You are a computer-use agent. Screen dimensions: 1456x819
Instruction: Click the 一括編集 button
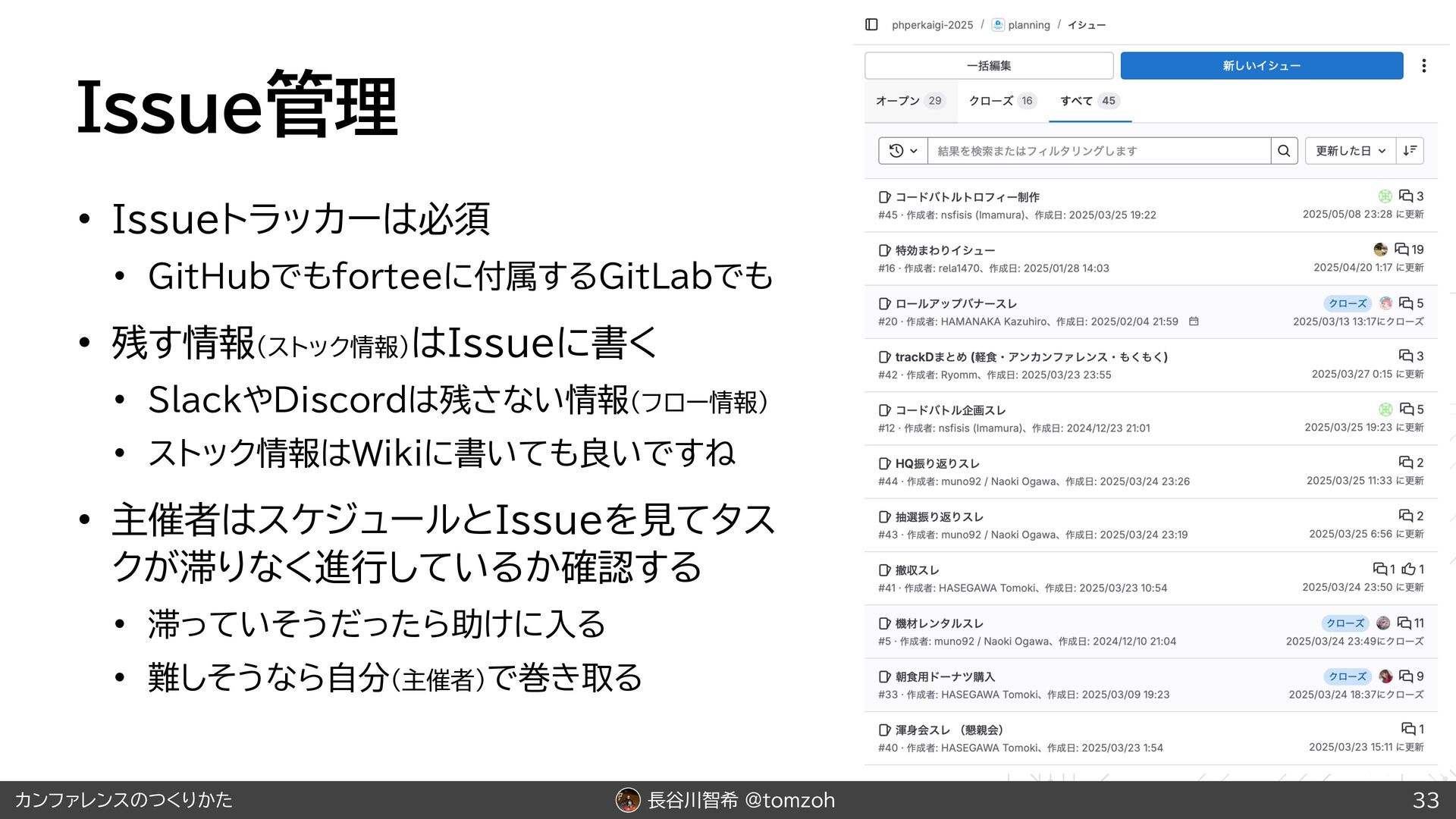coord(988,66)
